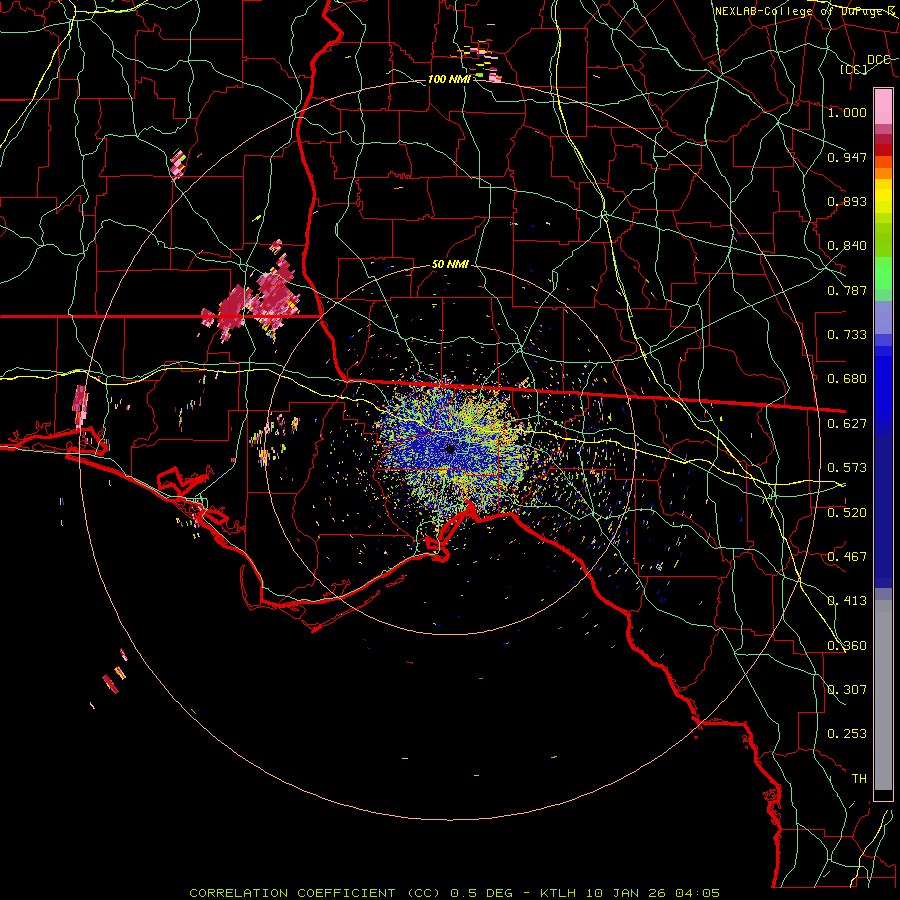Click the DCC product label
Screen dimensions: 900x900
(879, 60)
